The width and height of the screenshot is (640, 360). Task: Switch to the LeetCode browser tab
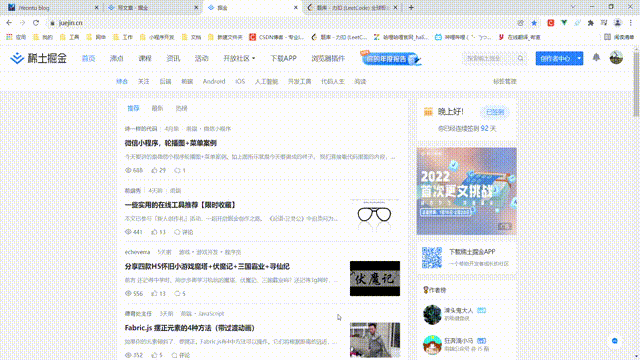click(353, 7)
